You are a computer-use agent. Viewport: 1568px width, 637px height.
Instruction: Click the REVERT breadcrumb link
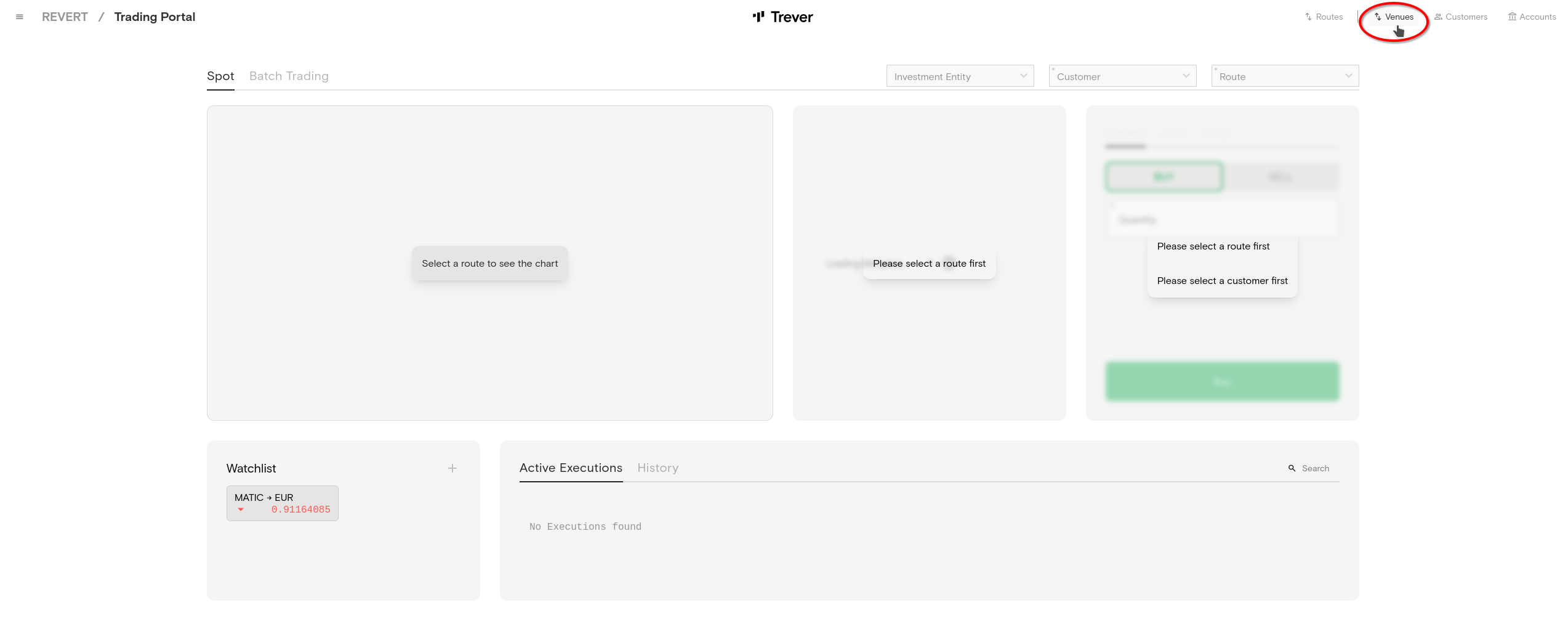click(x=65, y=17)
